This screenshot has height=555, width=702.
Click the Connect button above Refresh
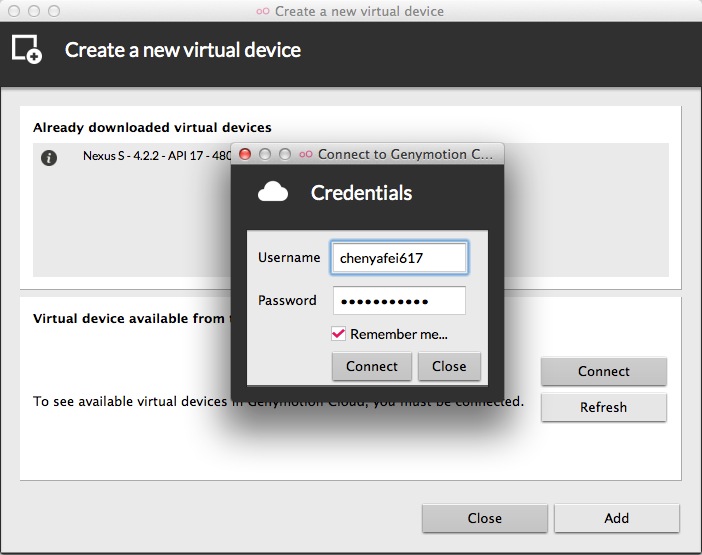pos(604,371)
